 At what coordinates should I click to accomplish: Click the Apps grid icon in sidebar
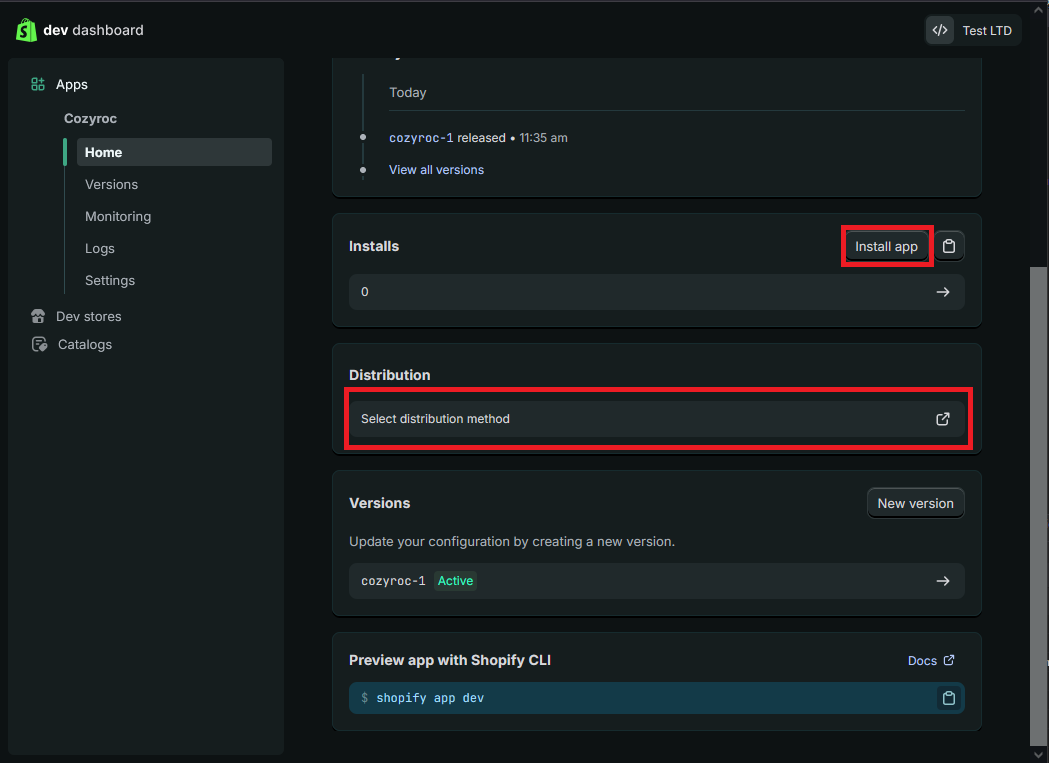pyautogui.click(x=38, y=85)
